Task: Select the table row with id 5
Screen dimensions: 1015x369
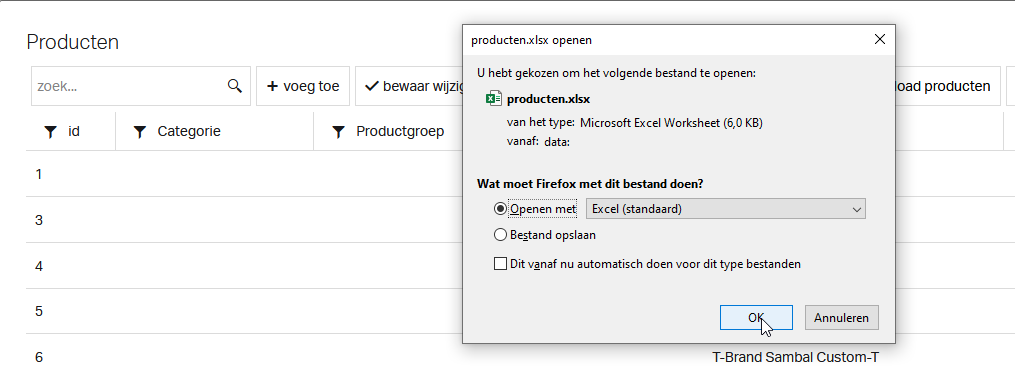Action: tap(244, 311)
